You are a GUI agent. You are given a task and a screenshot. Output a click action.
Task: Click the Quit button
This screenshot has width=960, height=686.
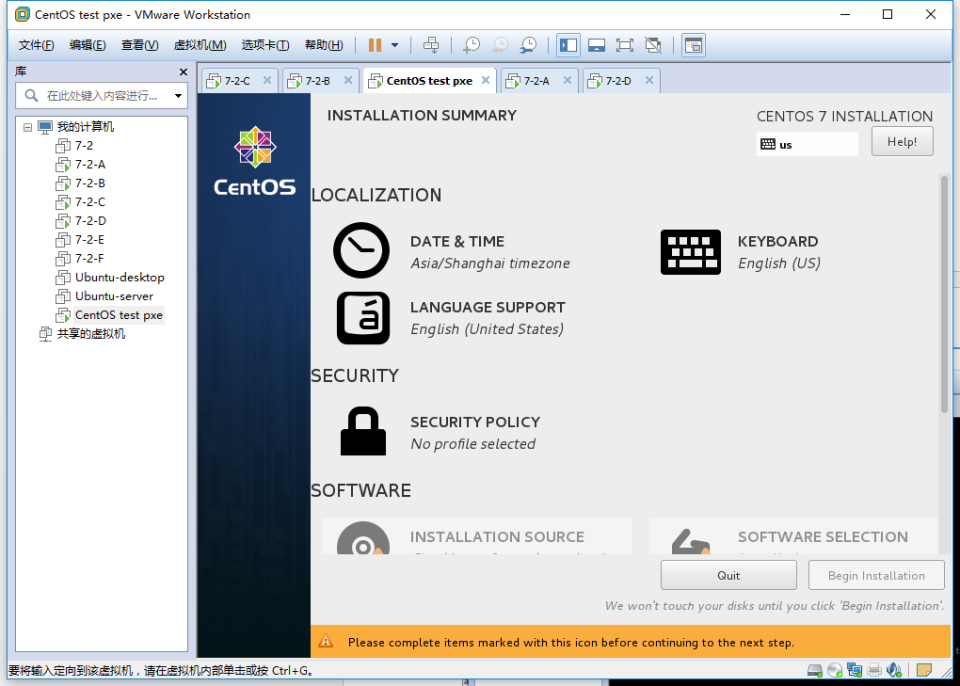pos(728,575)
